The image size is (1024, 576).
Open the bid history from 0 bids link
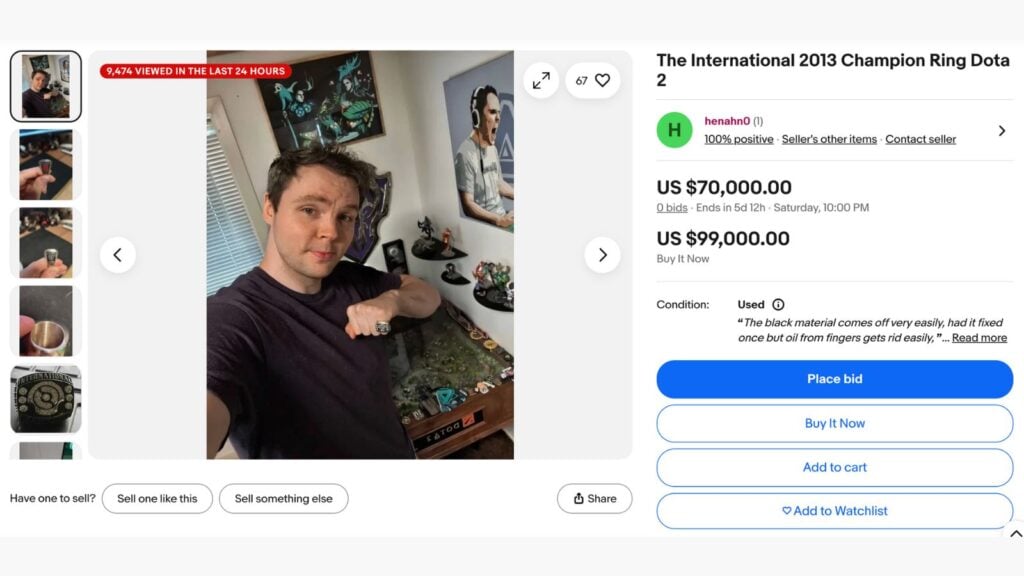(x=670, y=208)
